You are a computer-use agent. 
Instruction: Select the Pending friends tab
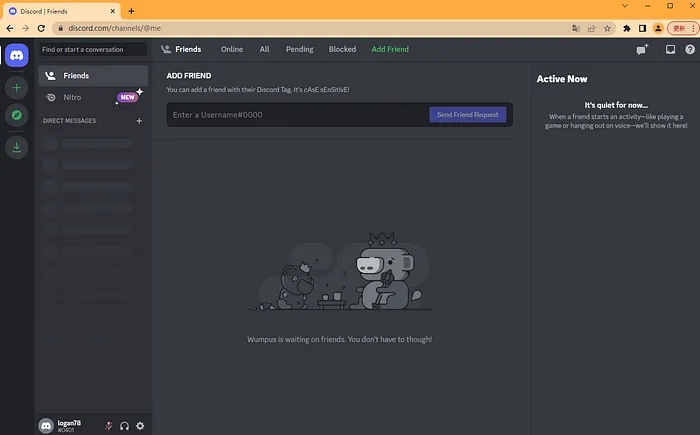click(x=300, y=49)
